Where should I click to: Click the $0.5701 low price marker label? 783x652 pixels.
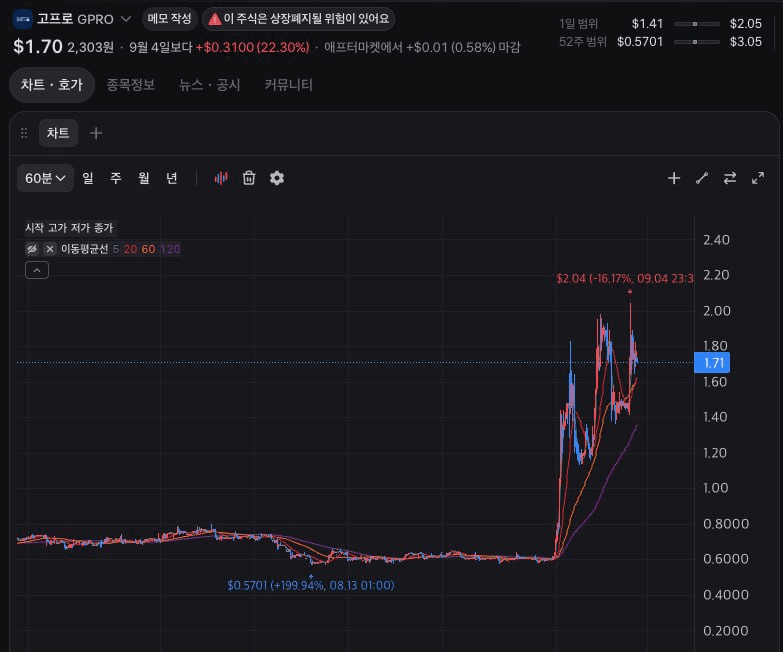[x=311, y=586]
